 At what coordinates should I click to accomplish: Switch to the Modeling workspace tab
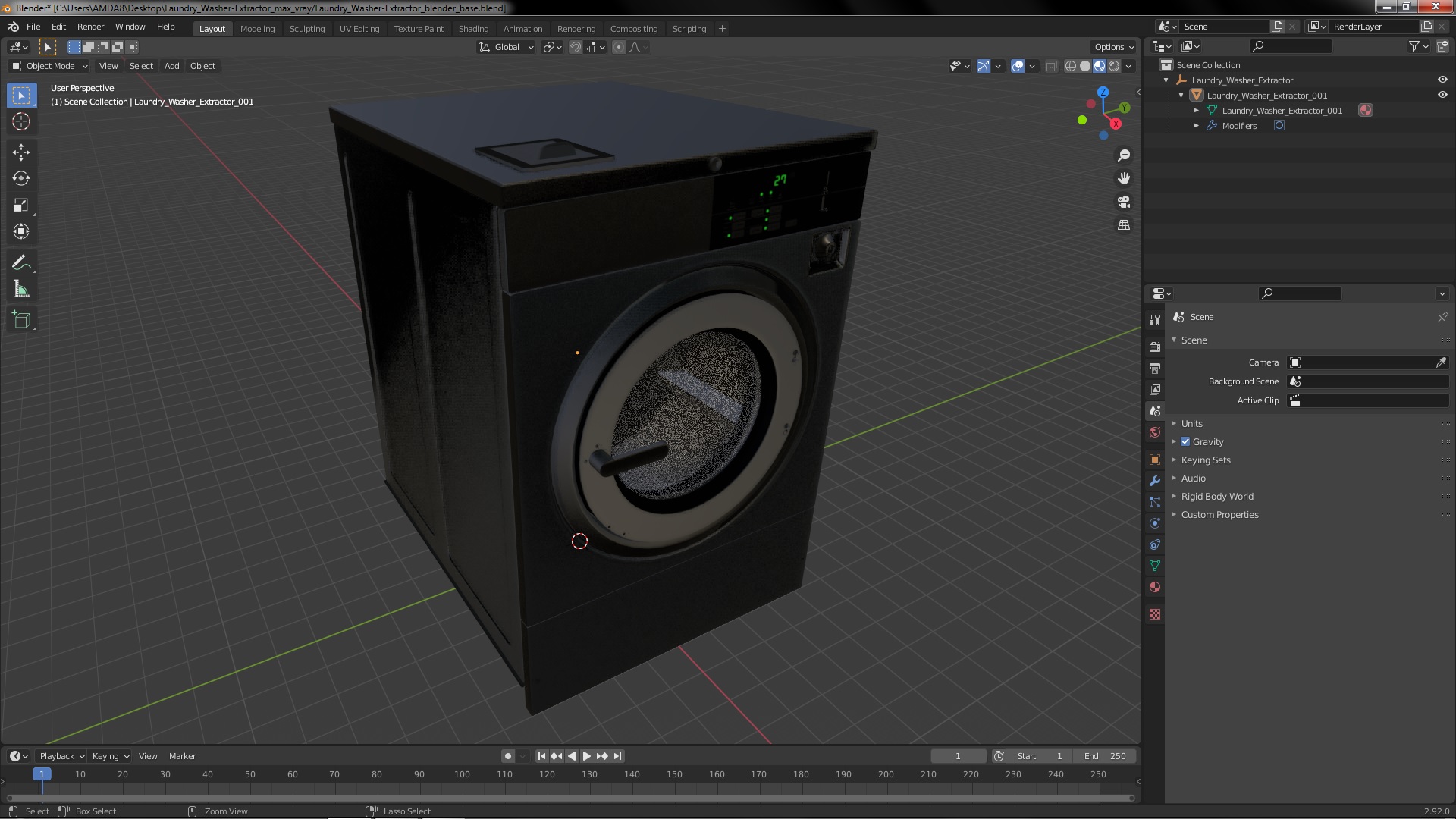[257, 29]
